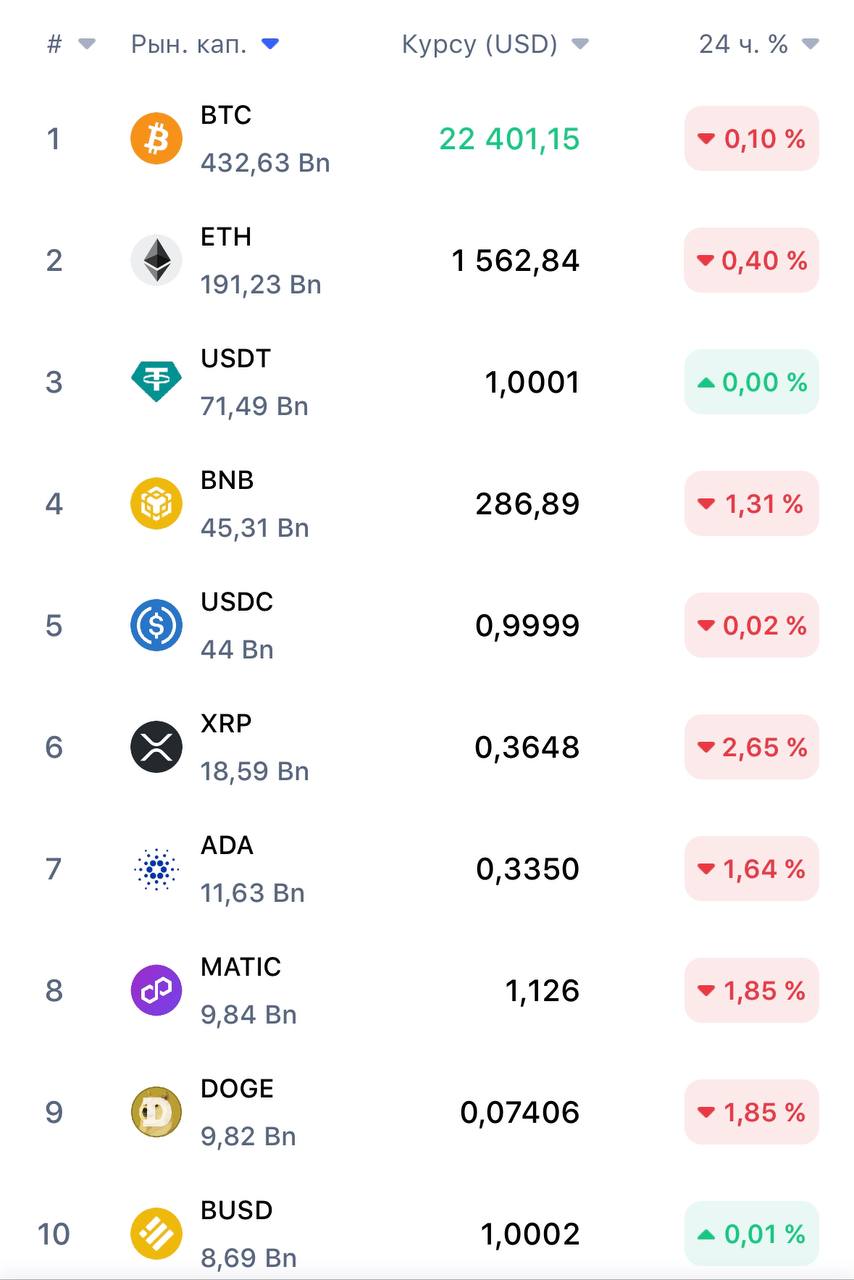
Task: Click the Polygon MATIC icon
Action: click(x=156, y=990)
